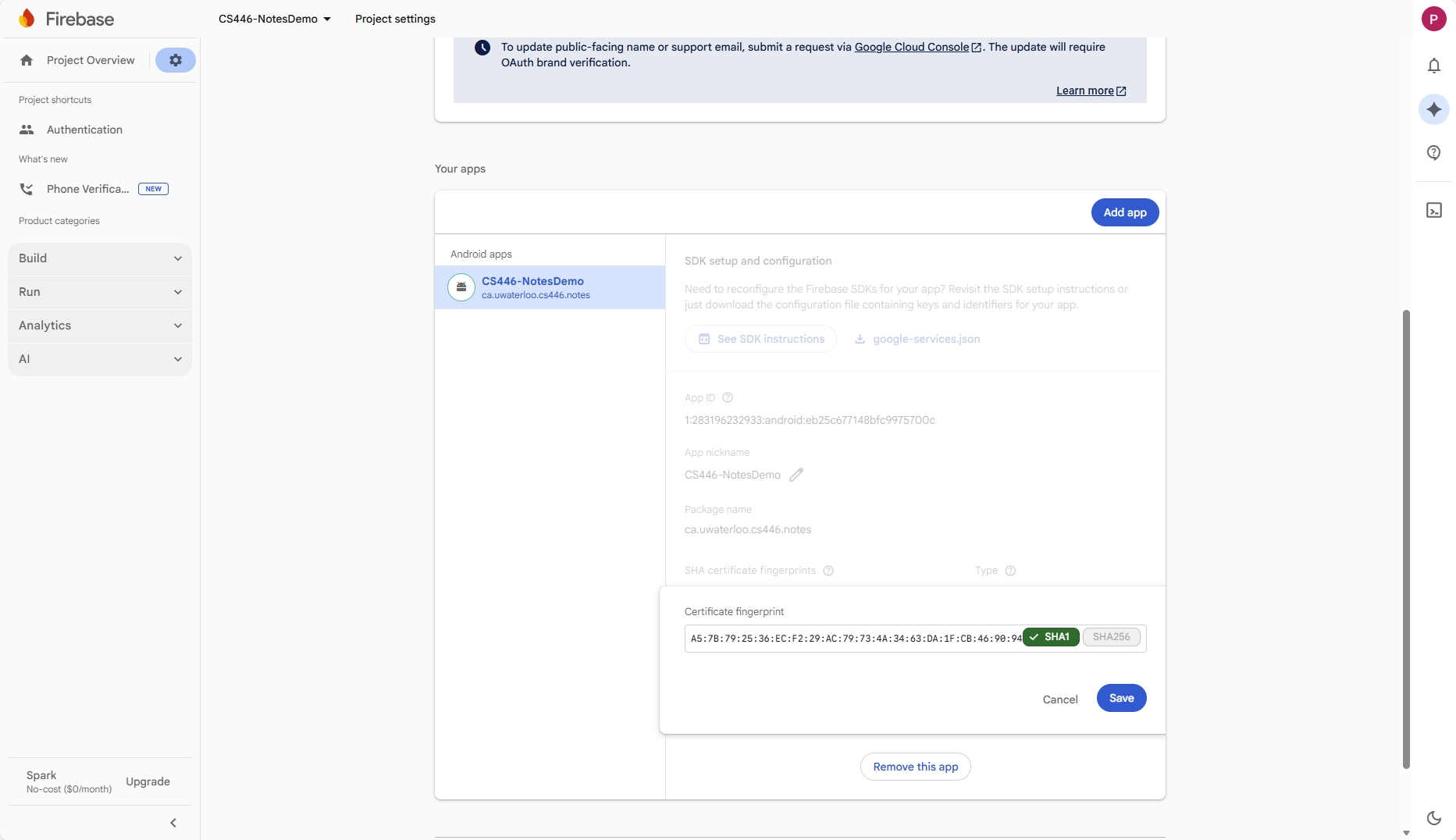Expand the Analytics product category
This screenshot has width=1456, height=840.
click(x=100, y=326)
